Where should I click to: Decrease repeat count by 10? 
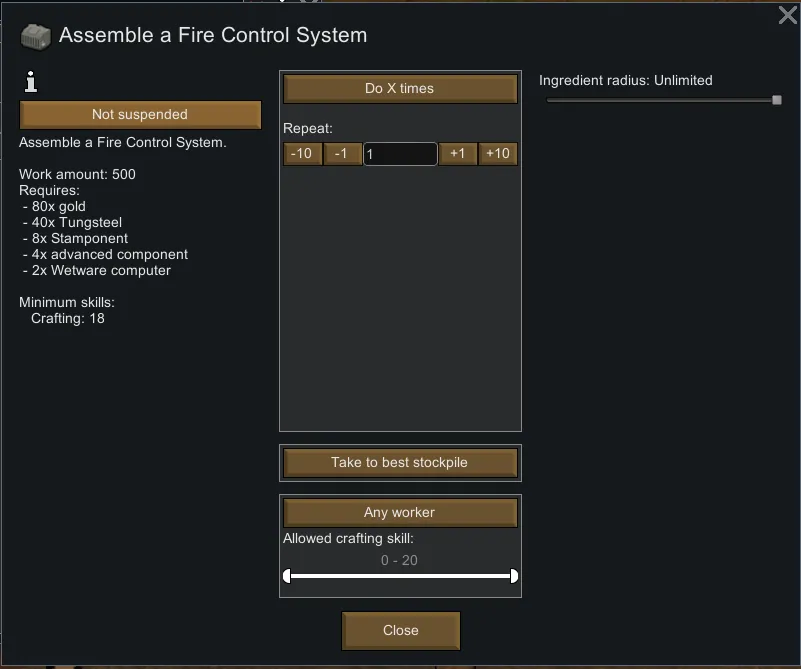(301, 154)
